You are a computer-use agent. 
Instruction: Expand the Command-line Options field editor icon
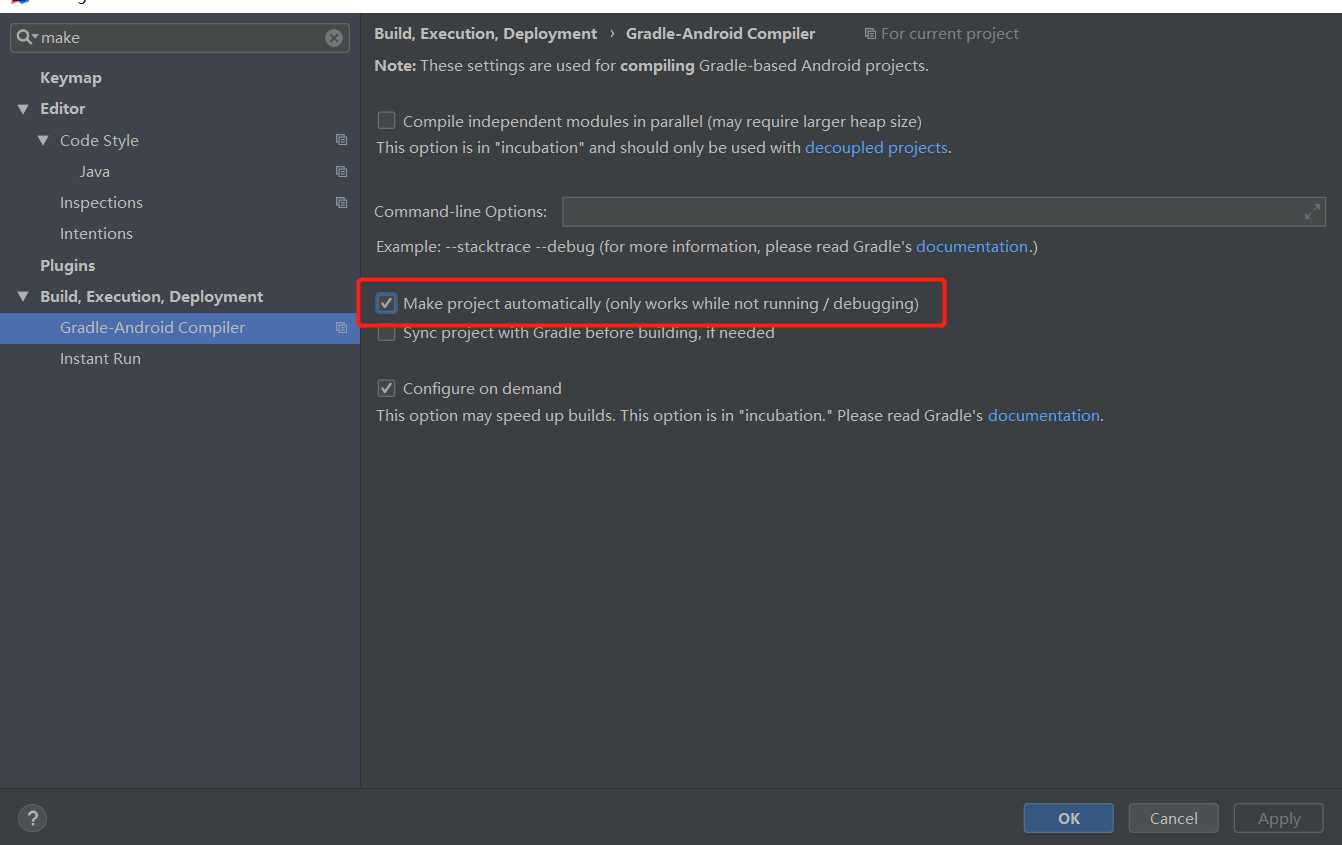coord(1312,212)
